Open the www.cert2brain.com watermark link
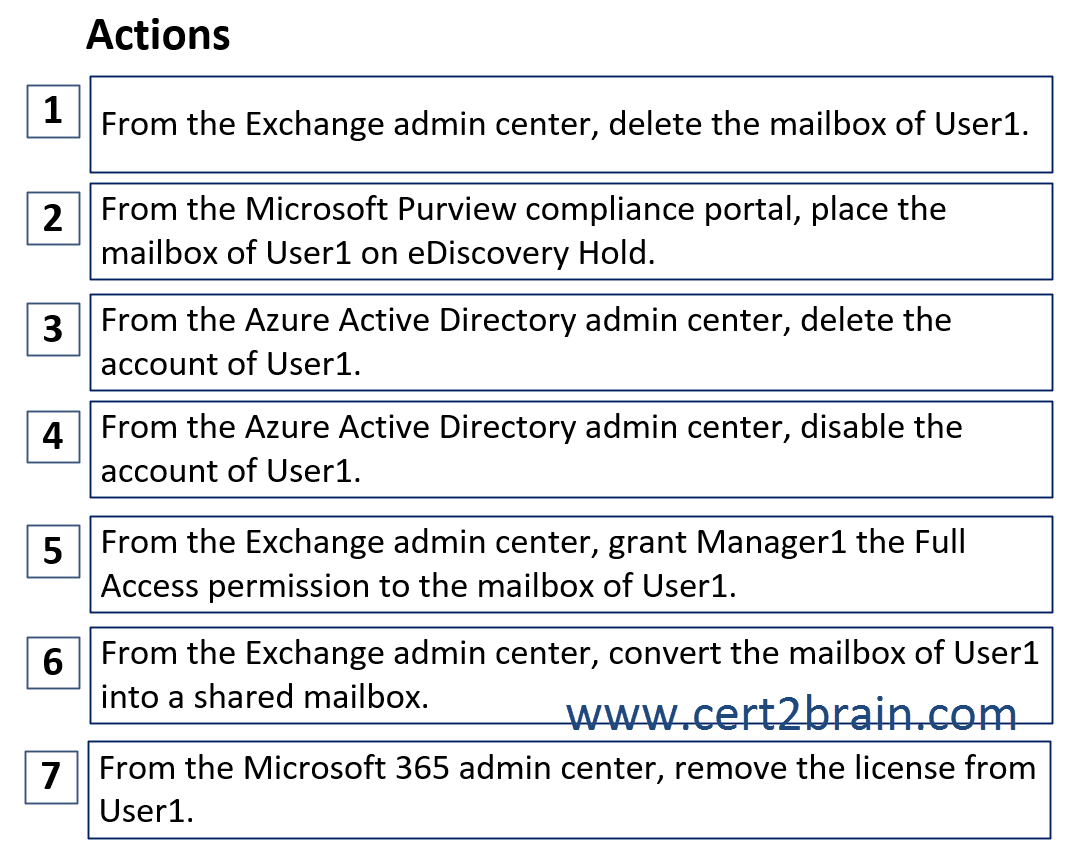The image size is (1072, 861). tap(792, 714)
